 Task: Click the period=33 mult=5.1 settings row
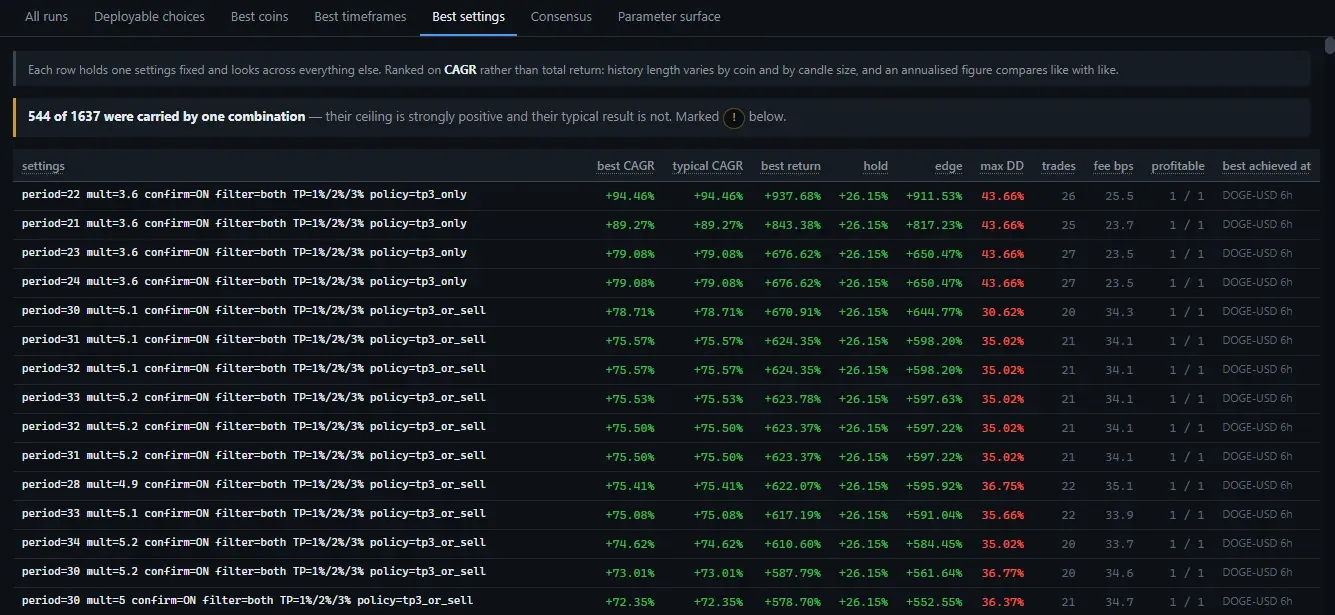point(666,515)
